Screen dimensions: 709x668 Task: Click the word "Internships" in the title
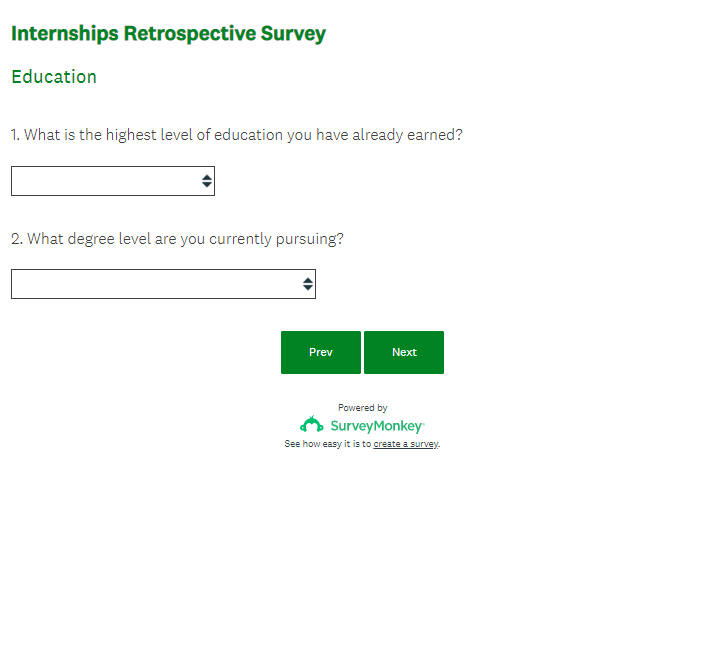click(64, 33)
